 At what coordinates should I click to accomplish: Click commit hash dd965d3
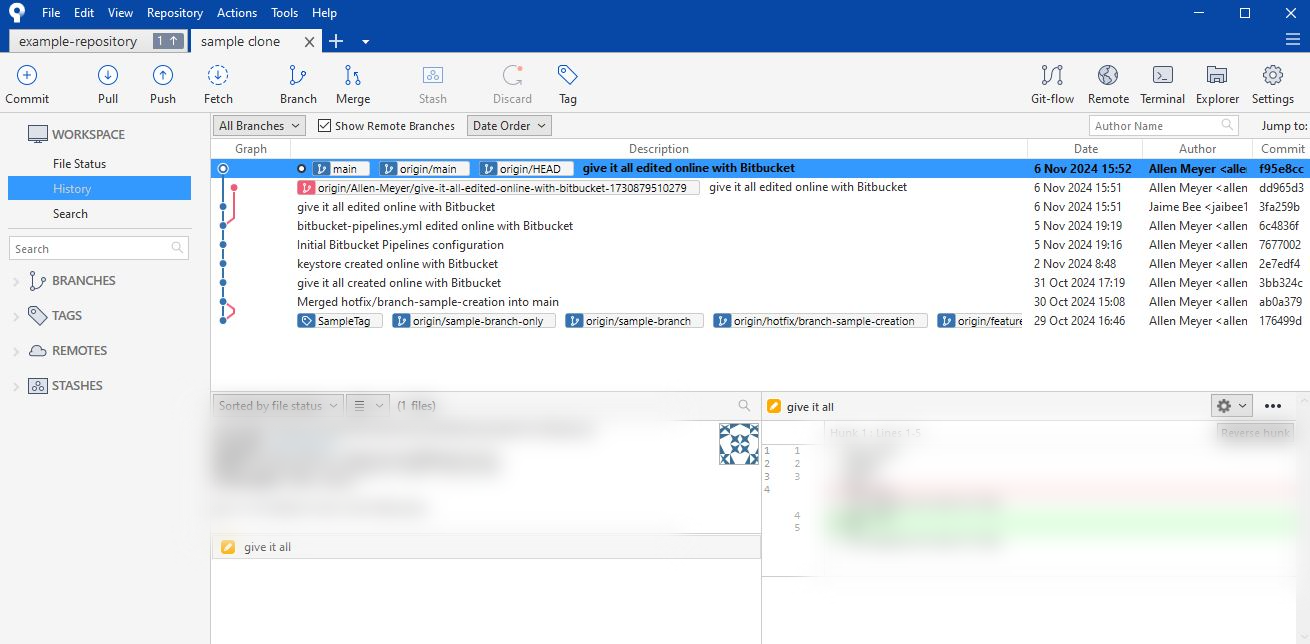[x=1281, y=188]
